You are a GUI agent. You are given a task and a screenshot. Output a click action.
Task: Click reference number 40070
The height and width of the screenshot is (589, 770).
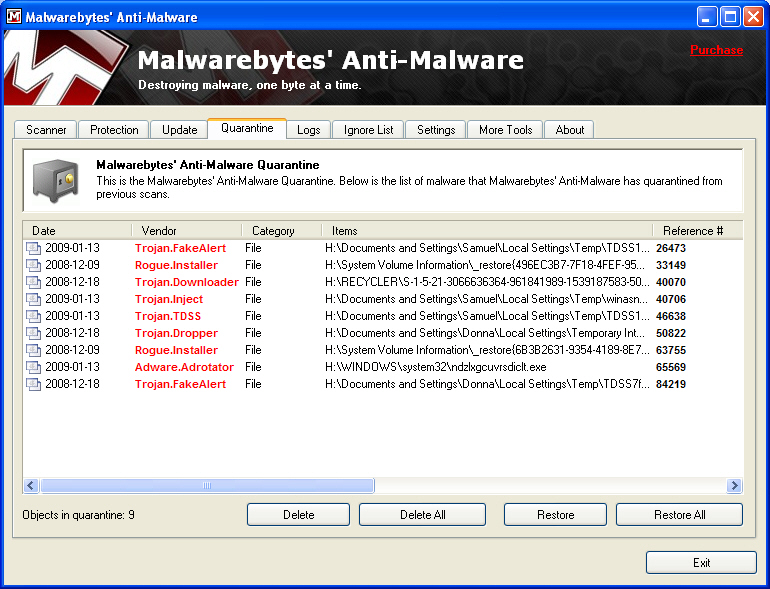tap(671, 282)
